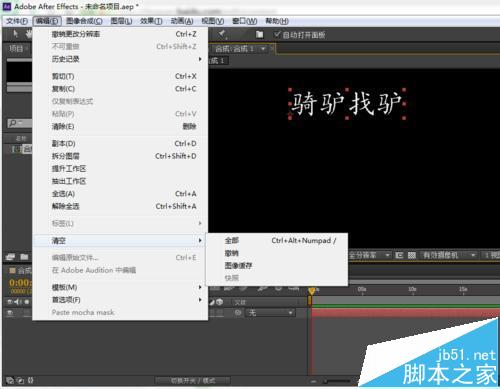Viewport: 500px width, 389px height.
Task: Select the 合成 timeline tab
Action: 21,270
